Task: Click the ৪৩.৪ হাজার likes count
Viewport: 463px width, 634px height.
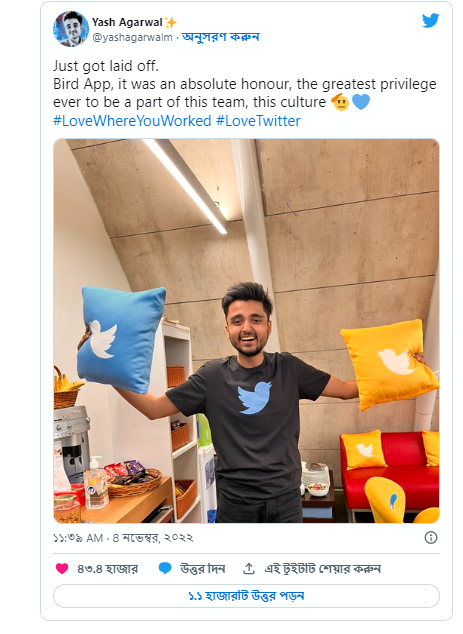Action: [108, 569]
